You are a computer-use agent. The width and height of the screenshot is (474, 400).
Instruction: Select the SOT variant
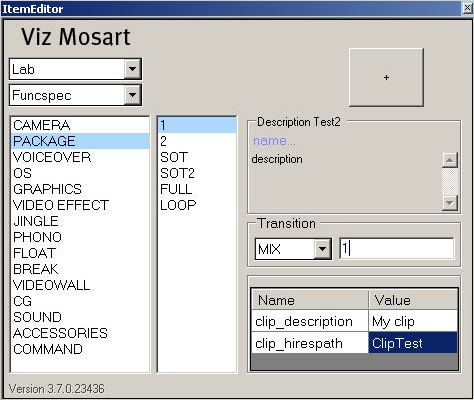tap(197, 157)
